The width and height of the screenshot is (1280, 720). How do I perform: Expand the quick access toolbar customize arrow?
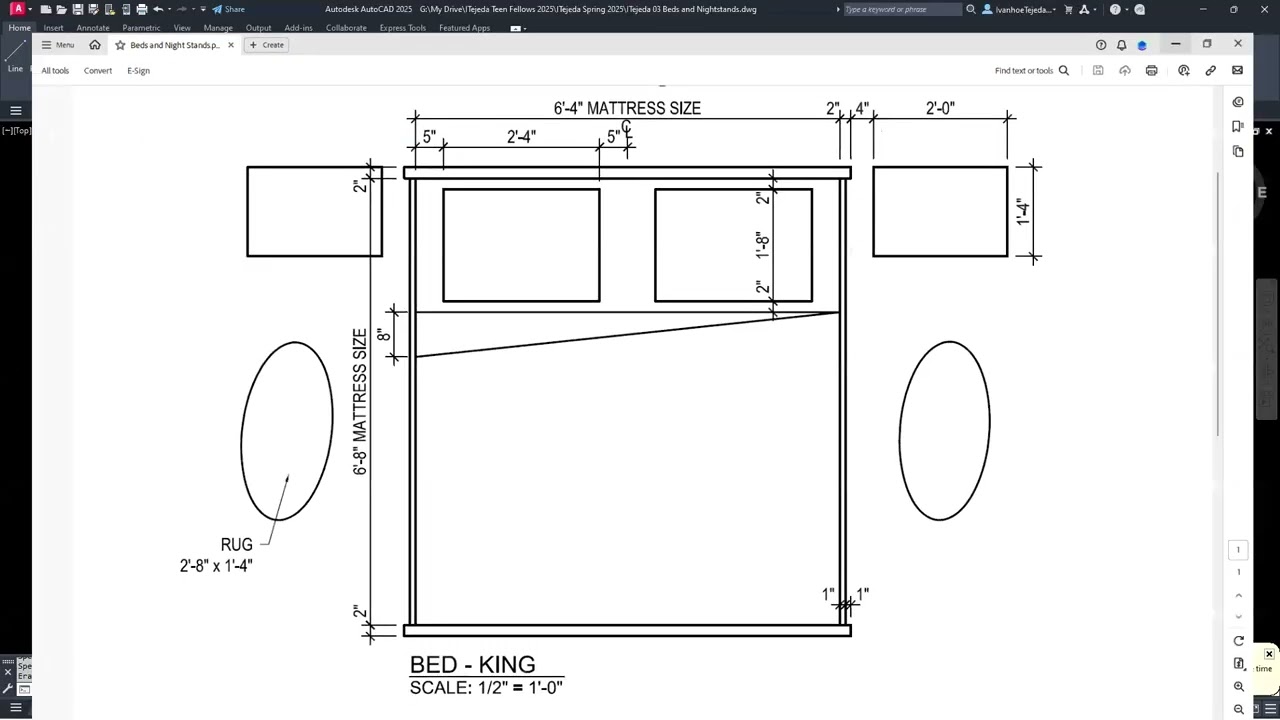coord(203,9)
